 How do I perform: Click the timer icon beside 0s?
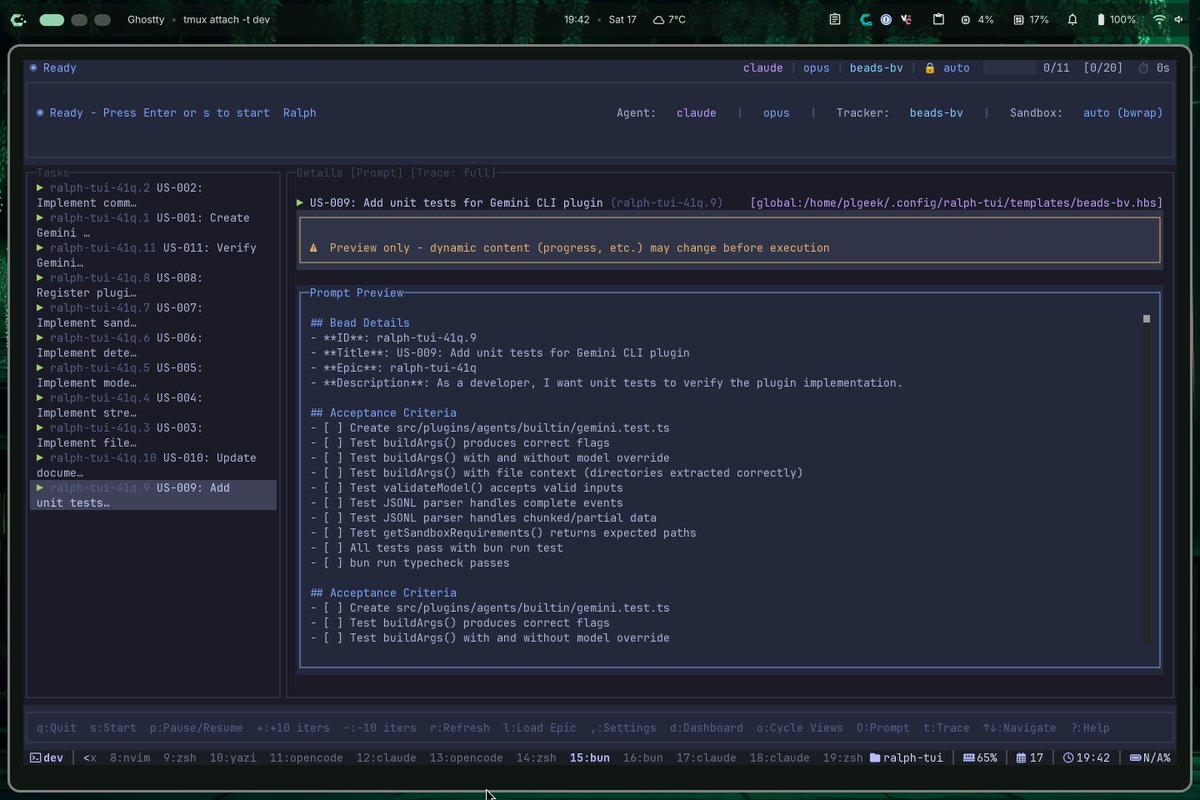(x=1144, y=68)
